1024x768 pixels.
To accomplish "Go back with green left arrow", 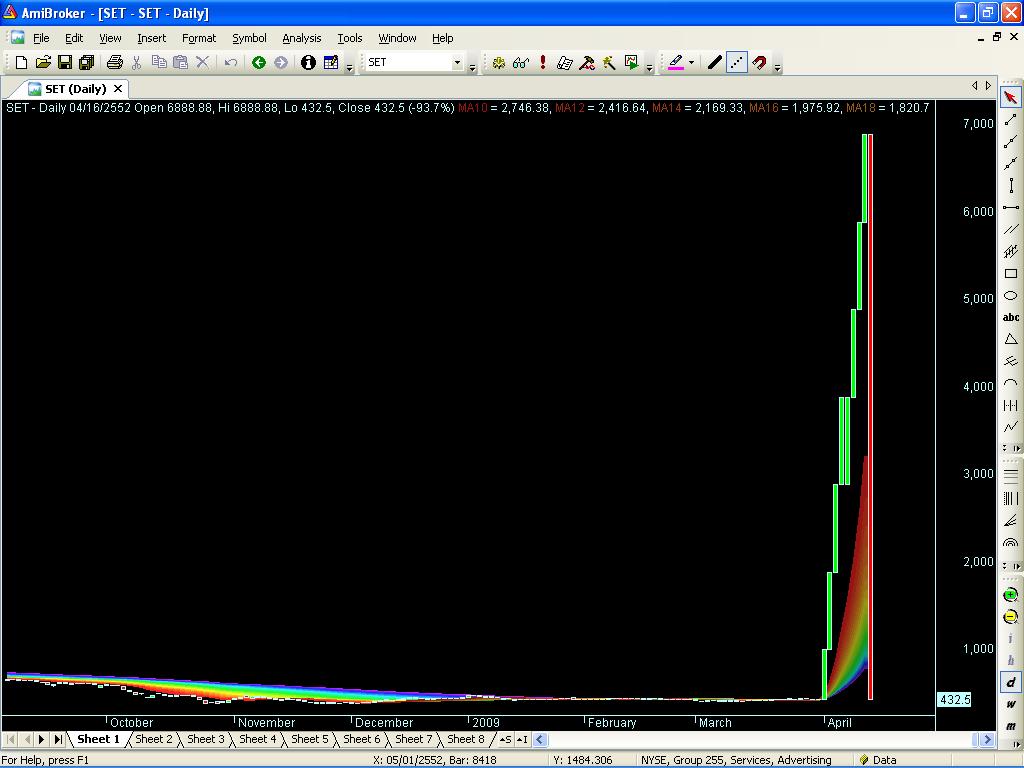I will click(259, 63).
